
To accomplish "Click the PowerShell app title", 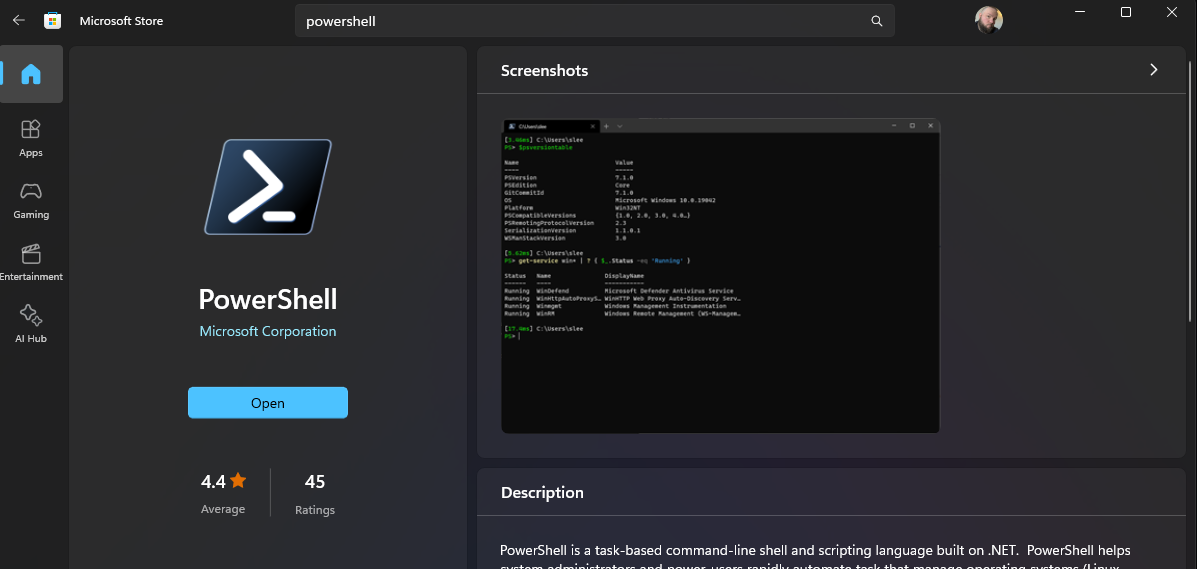I will [x=268, y=299].
